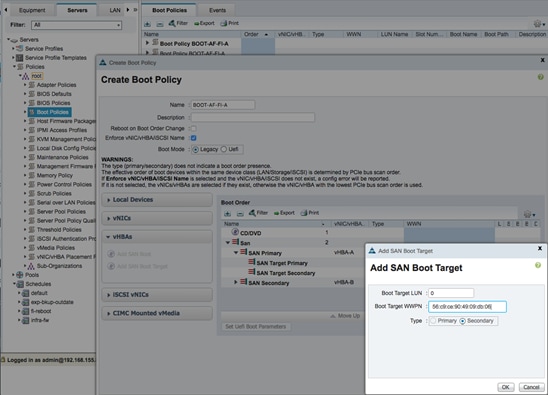
Task: Select the CD/DVD boot order row
Action: click(250, 233)
